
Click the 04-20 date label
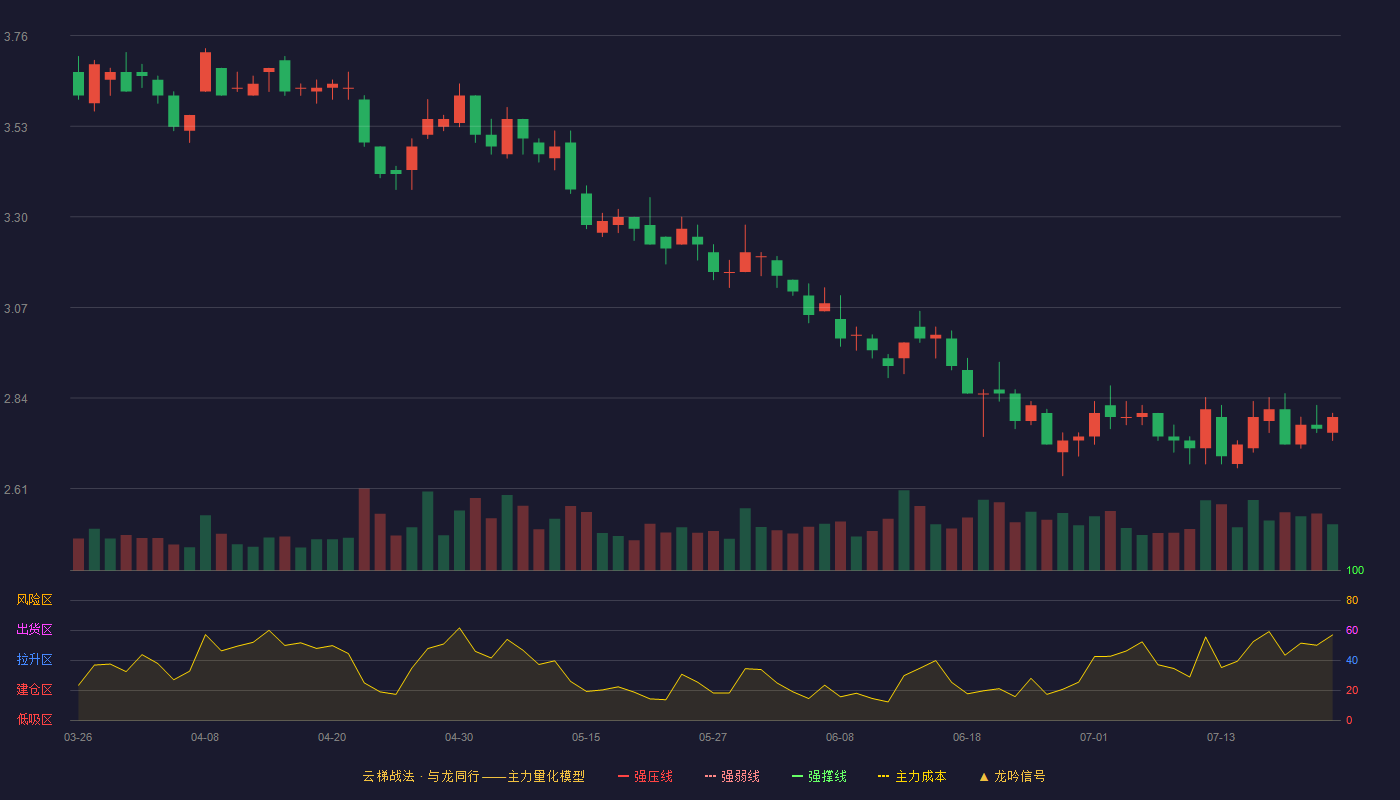pyautogui.click(x=332, y=737)
